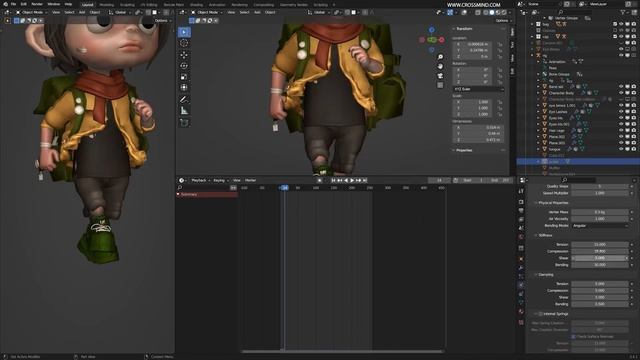Toggle Check Surface Normals checkbox
The height and width of the screenshot is (360, 640).
(574, 337)
